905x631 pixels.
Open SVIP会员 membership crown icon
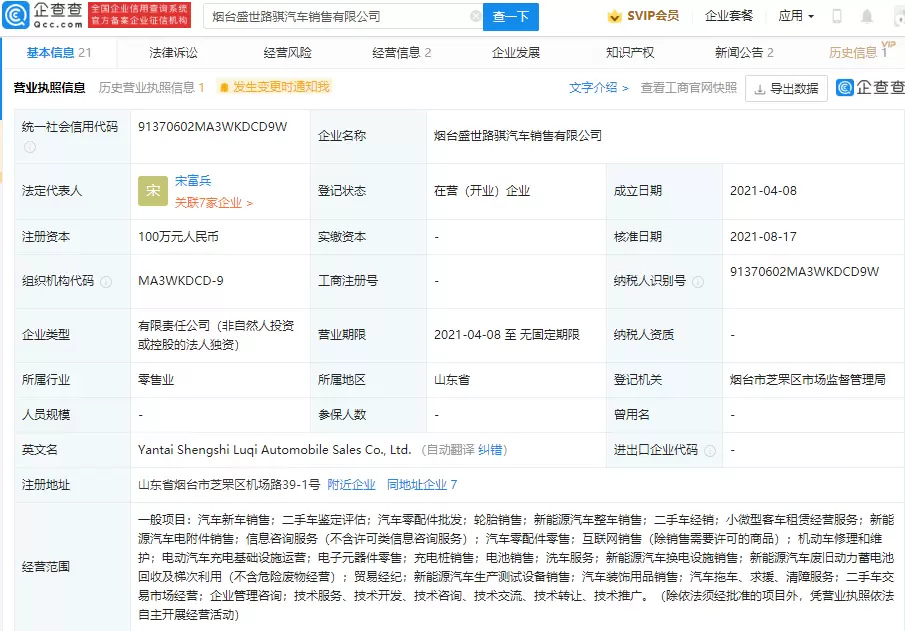615,17
